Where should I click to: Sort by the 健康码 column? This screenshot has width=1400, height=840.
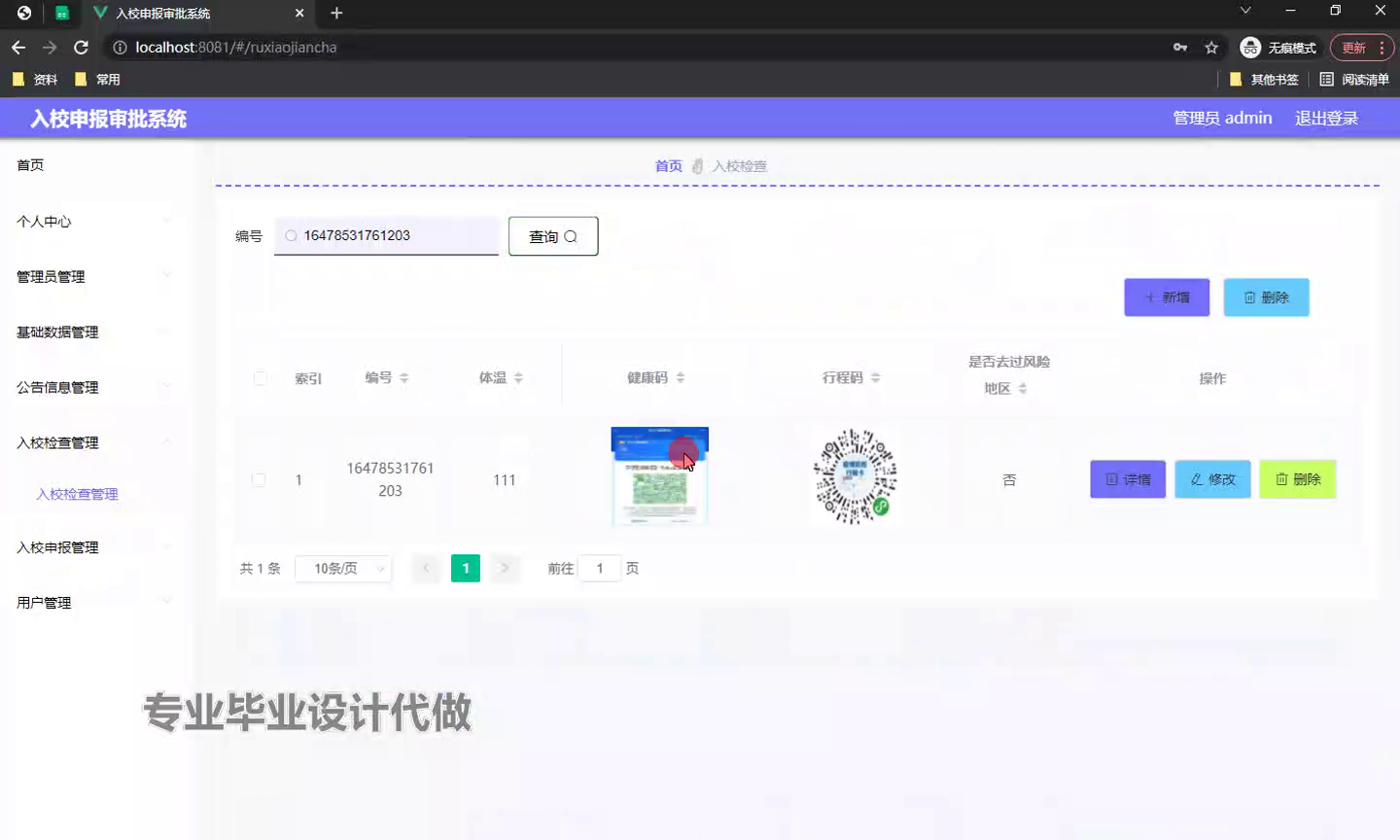(x=681, y=378)
